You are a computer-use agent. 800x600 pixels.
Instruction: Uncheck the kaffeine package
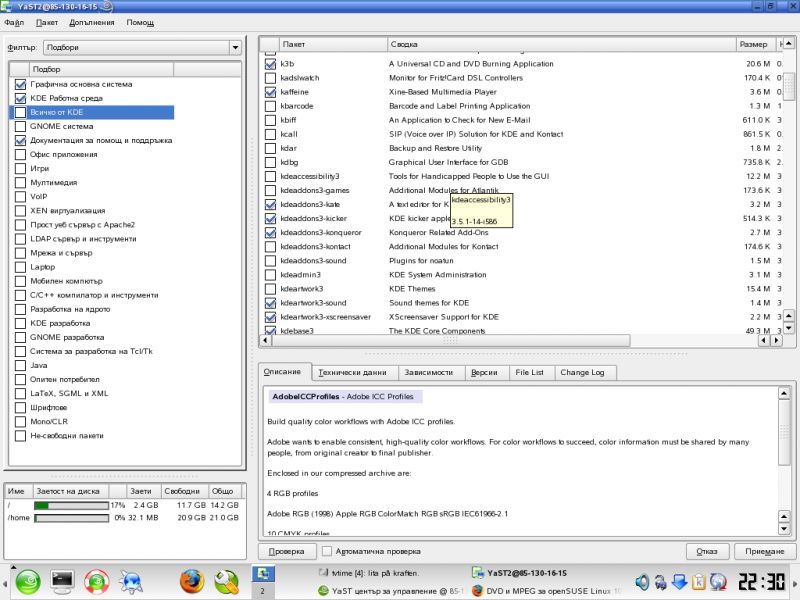point(270,92)
